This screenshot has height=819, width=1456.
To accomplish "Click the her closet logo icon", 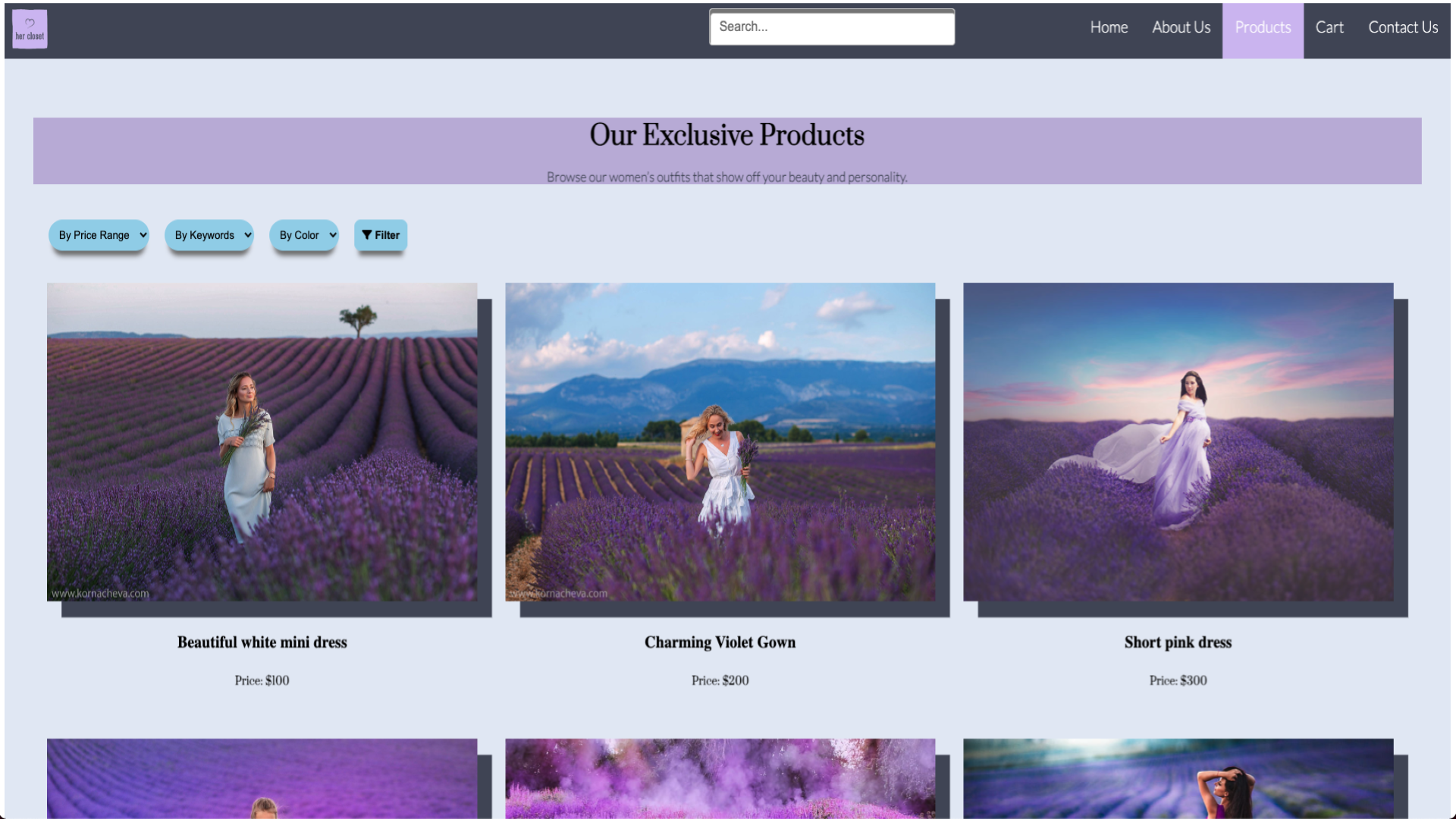I will [x=30, y=30].
